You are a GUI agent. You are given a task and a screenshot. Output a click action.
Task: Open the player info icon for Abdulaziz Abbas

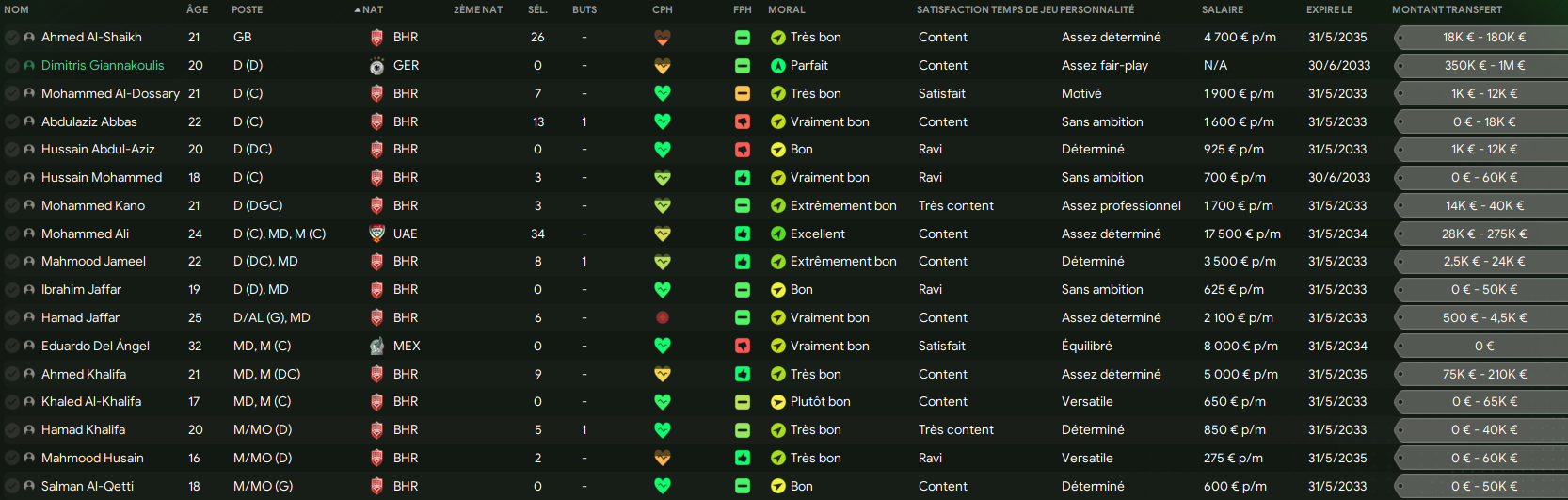(x=29, y=121)
